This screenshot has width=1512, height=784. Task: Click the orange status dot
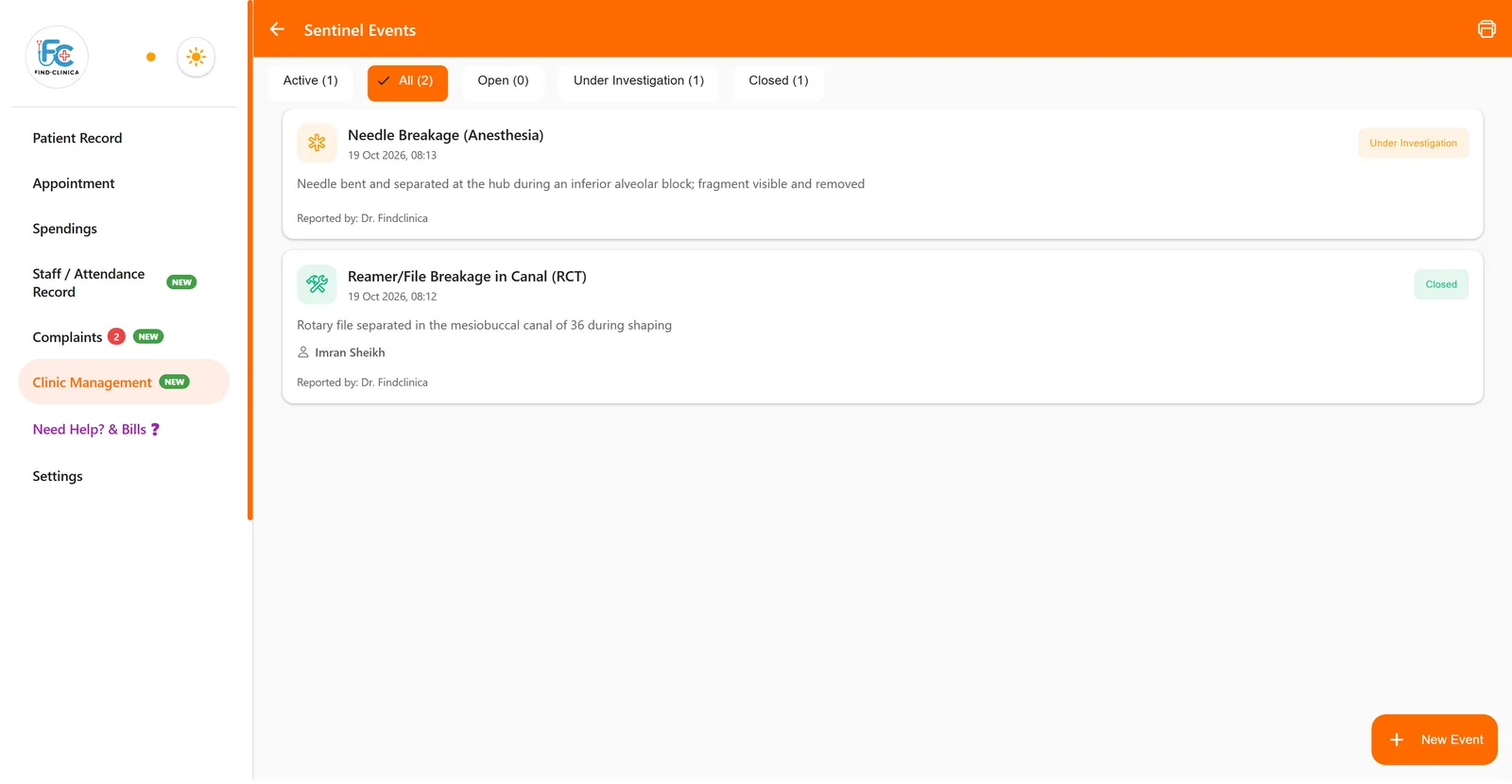pos(150,57)
